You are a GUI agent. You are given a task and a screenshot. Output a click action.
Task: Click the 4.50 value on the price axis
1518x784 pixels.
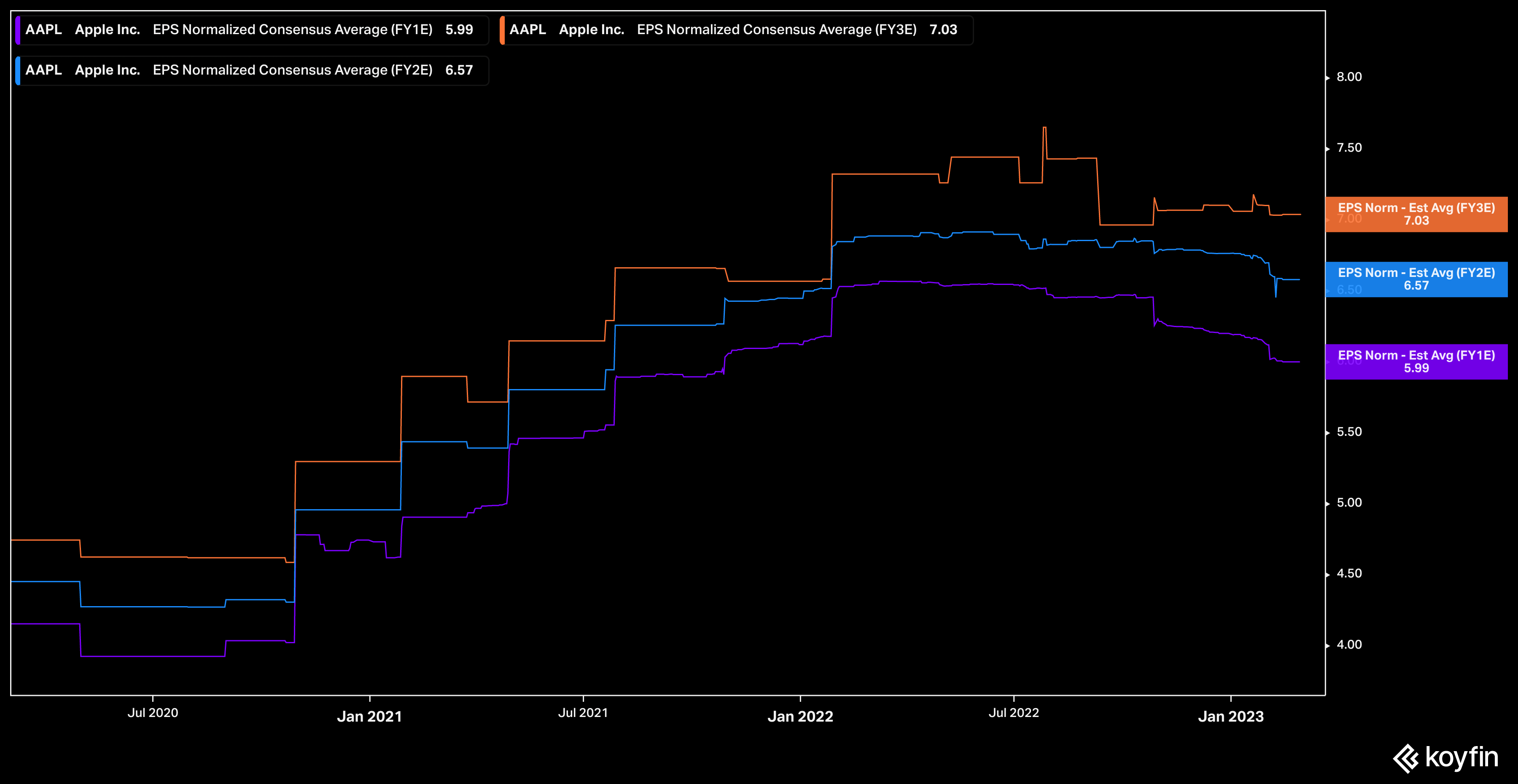pyautogui.click(x=1349, y=573)
